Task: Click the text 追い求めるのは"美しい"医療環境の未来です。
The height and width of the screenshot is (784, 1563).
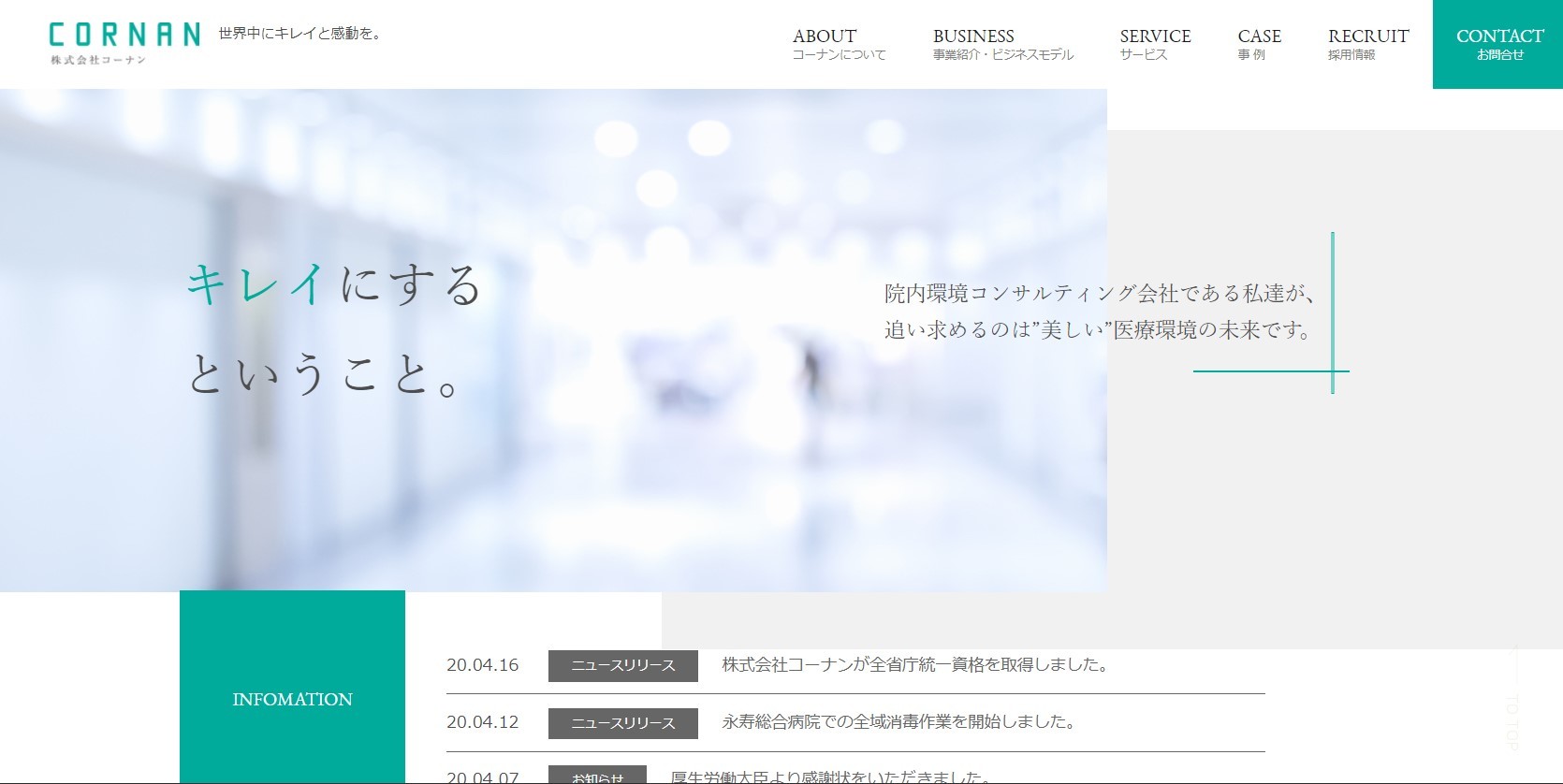Action: coord(1098,329)
